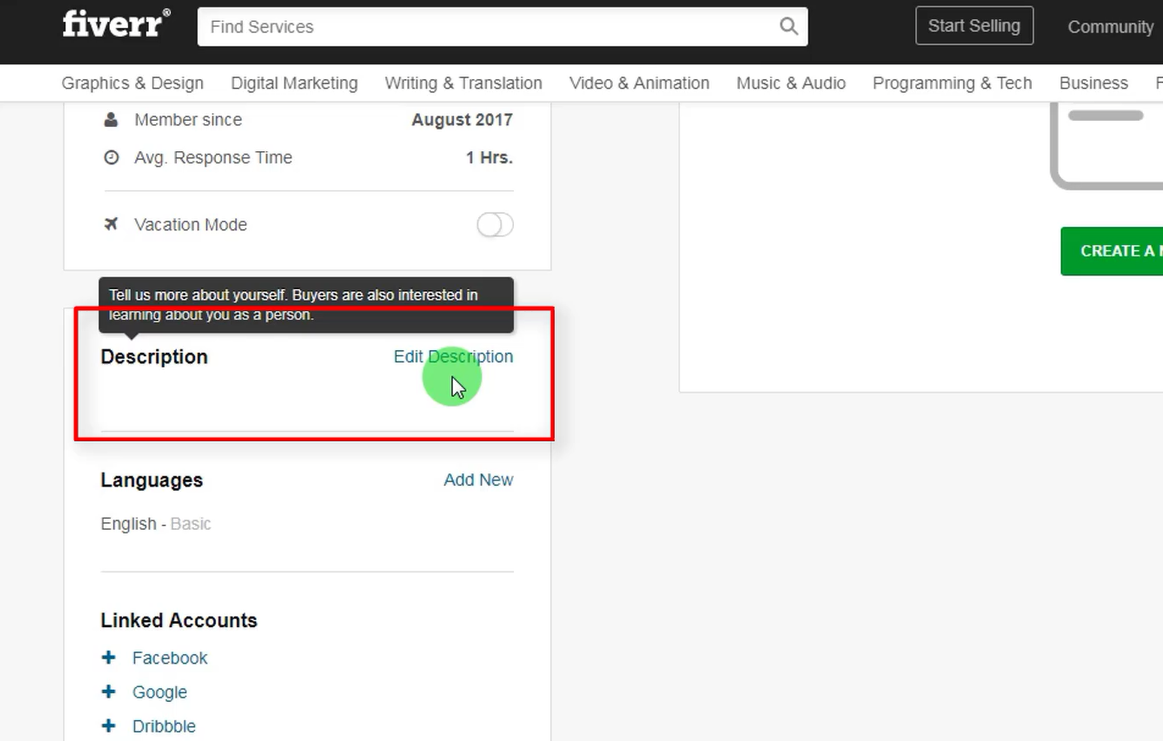This screenshot has height=741, width=1163.
Task: Click the 'August 2017' member date
Action: click(x=462, y=119)
